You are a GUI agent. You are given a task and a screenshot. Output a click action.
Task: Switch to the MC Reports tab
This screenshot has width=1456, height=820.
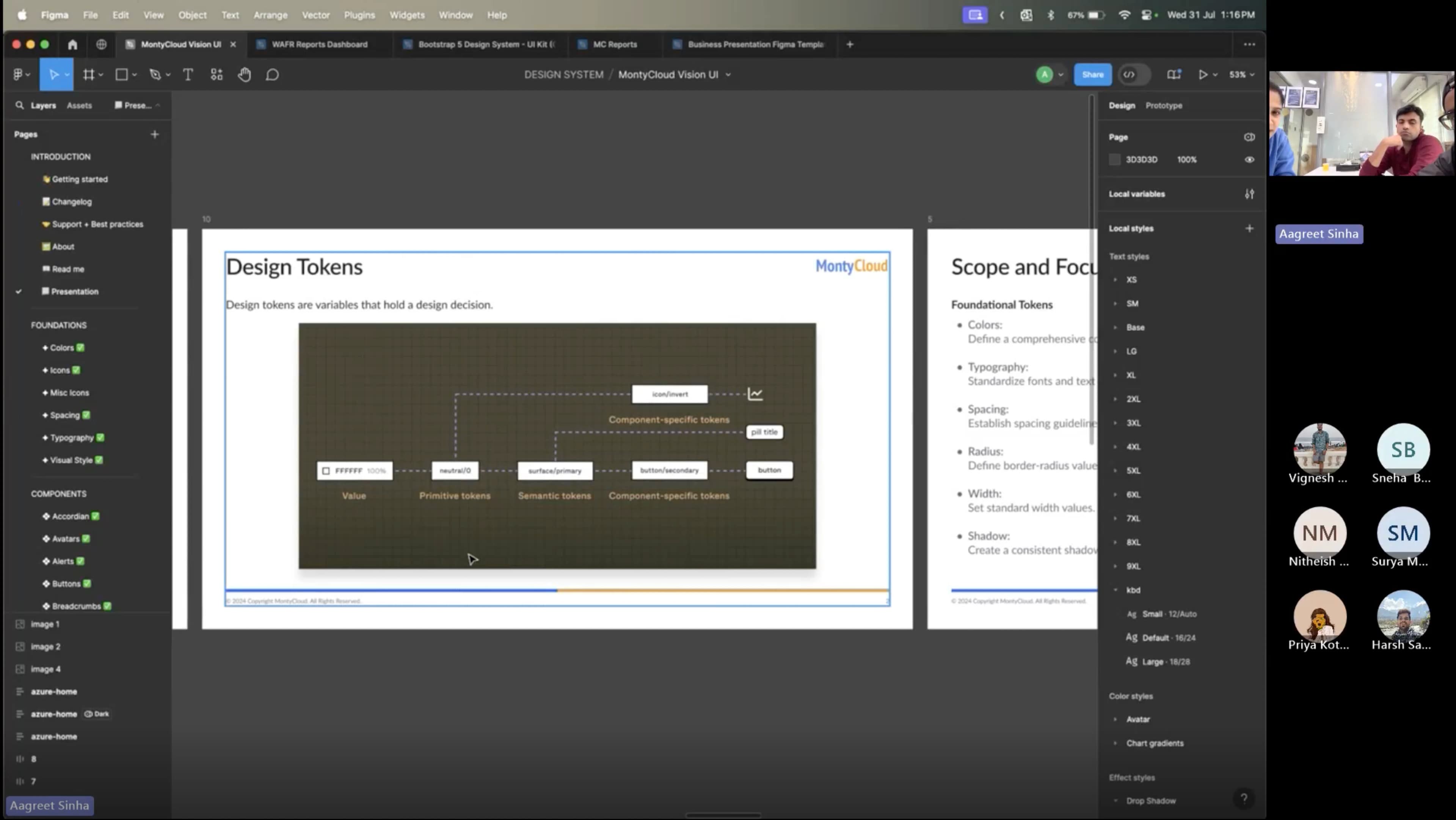(x=614, y=44)
